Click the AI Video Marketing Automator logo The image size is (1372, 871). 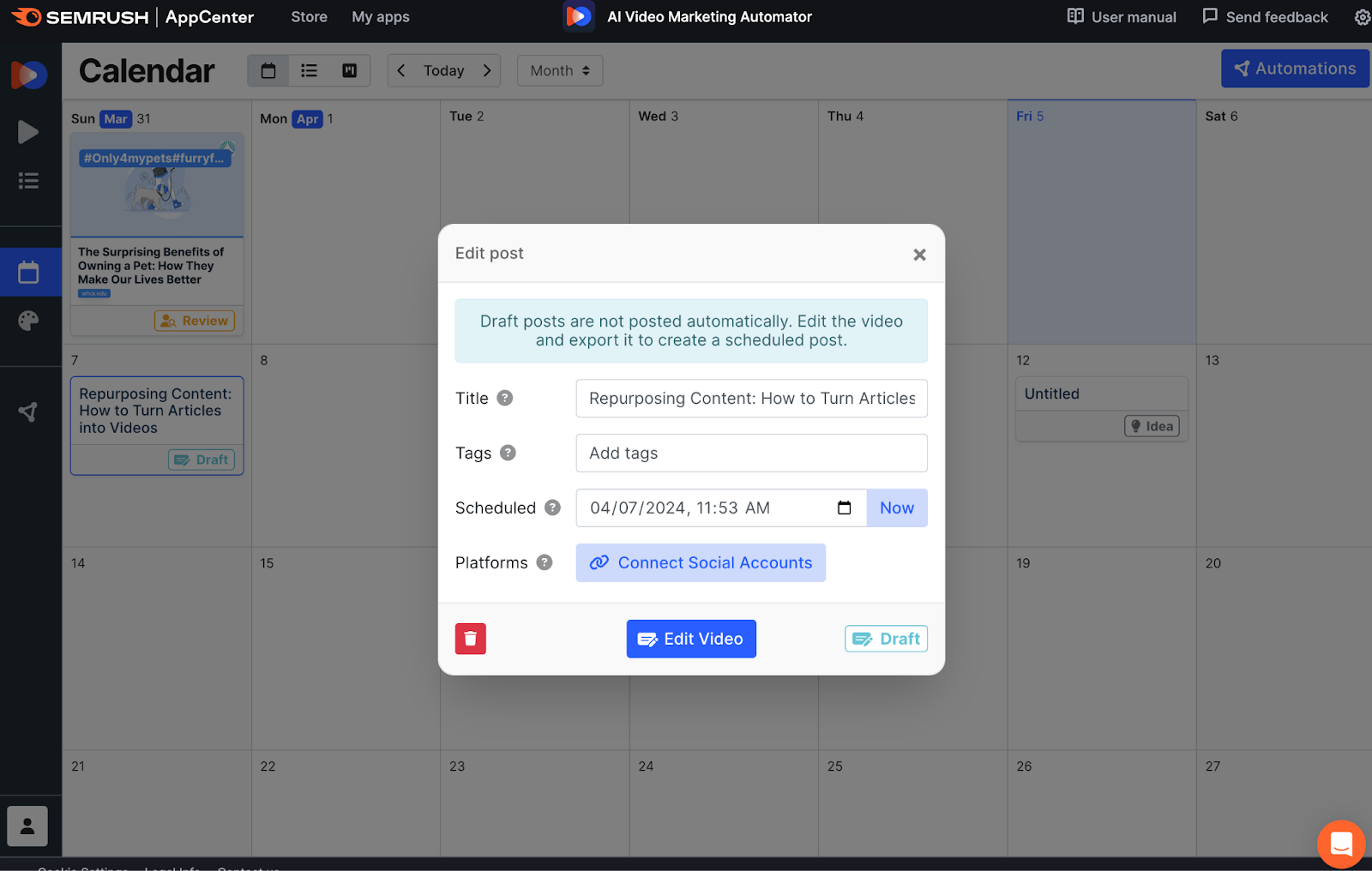578,15
